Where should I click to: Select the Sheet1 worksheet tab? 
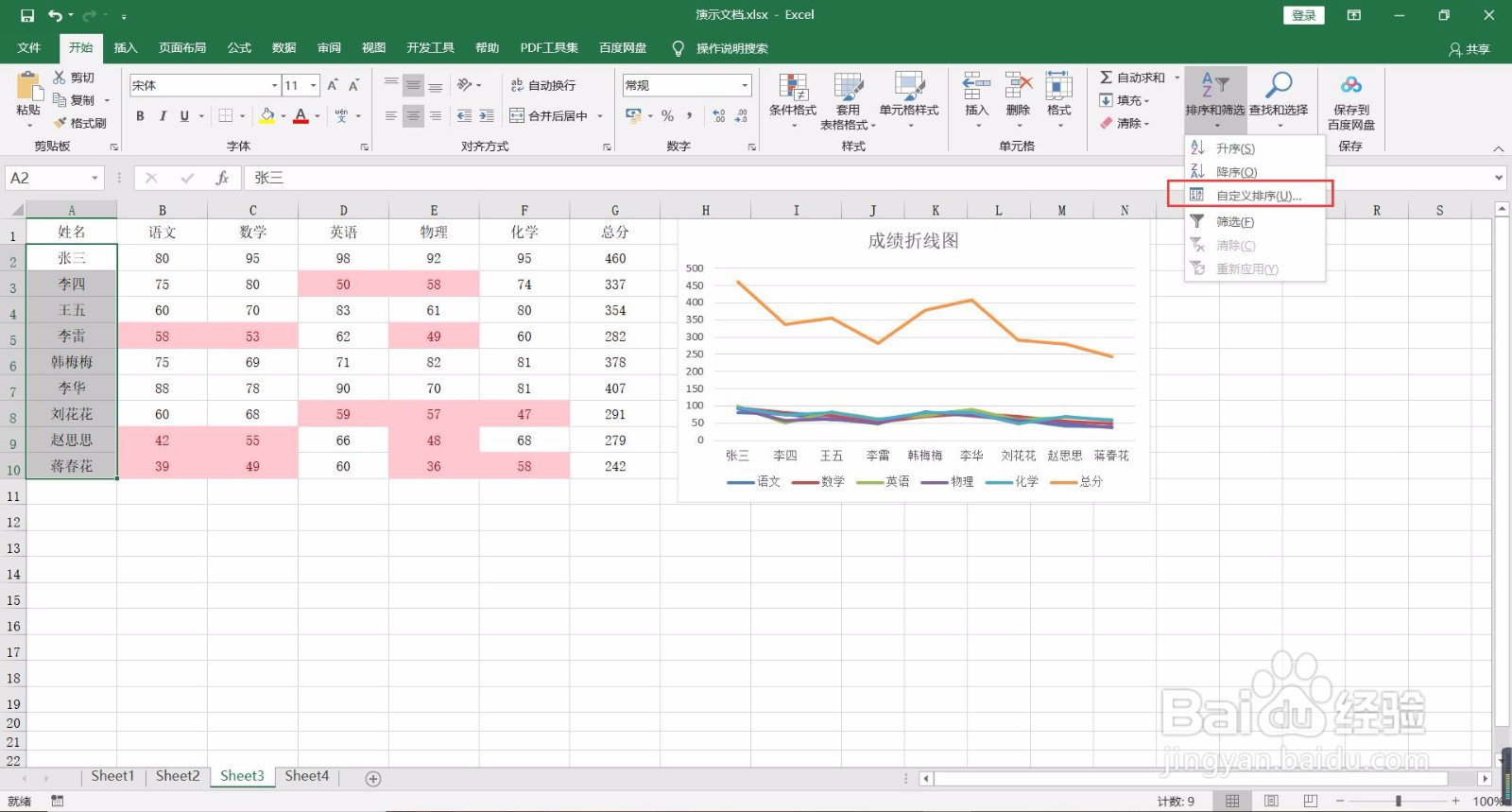[112, 776]
